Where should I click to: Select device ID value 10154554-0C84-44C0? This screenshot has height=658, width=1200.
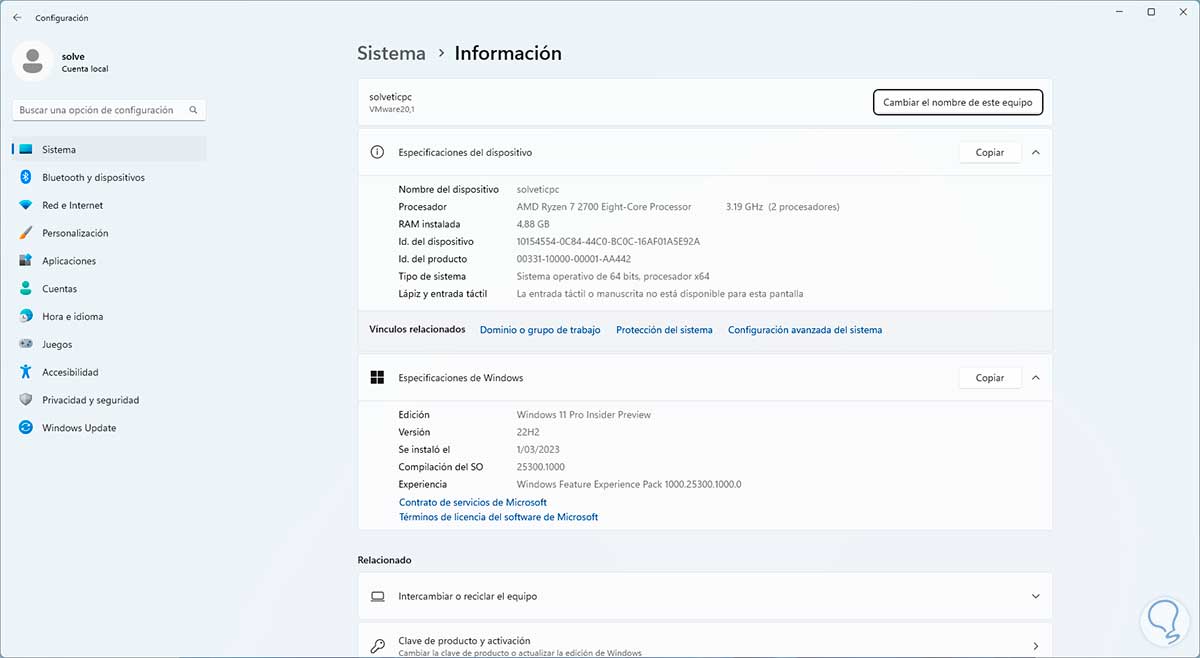tap(608, 242)
